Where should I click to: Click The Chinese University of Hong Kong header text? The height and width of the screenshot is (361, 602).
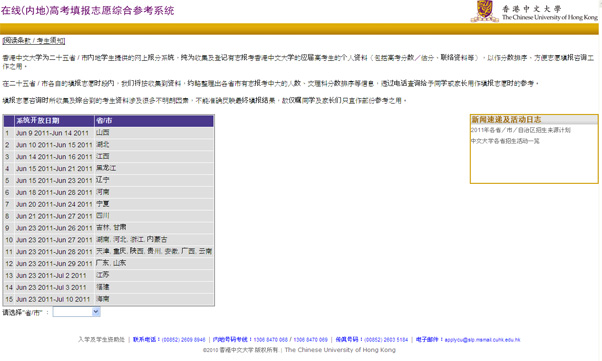pyautogui.click(x=550, y=17)
